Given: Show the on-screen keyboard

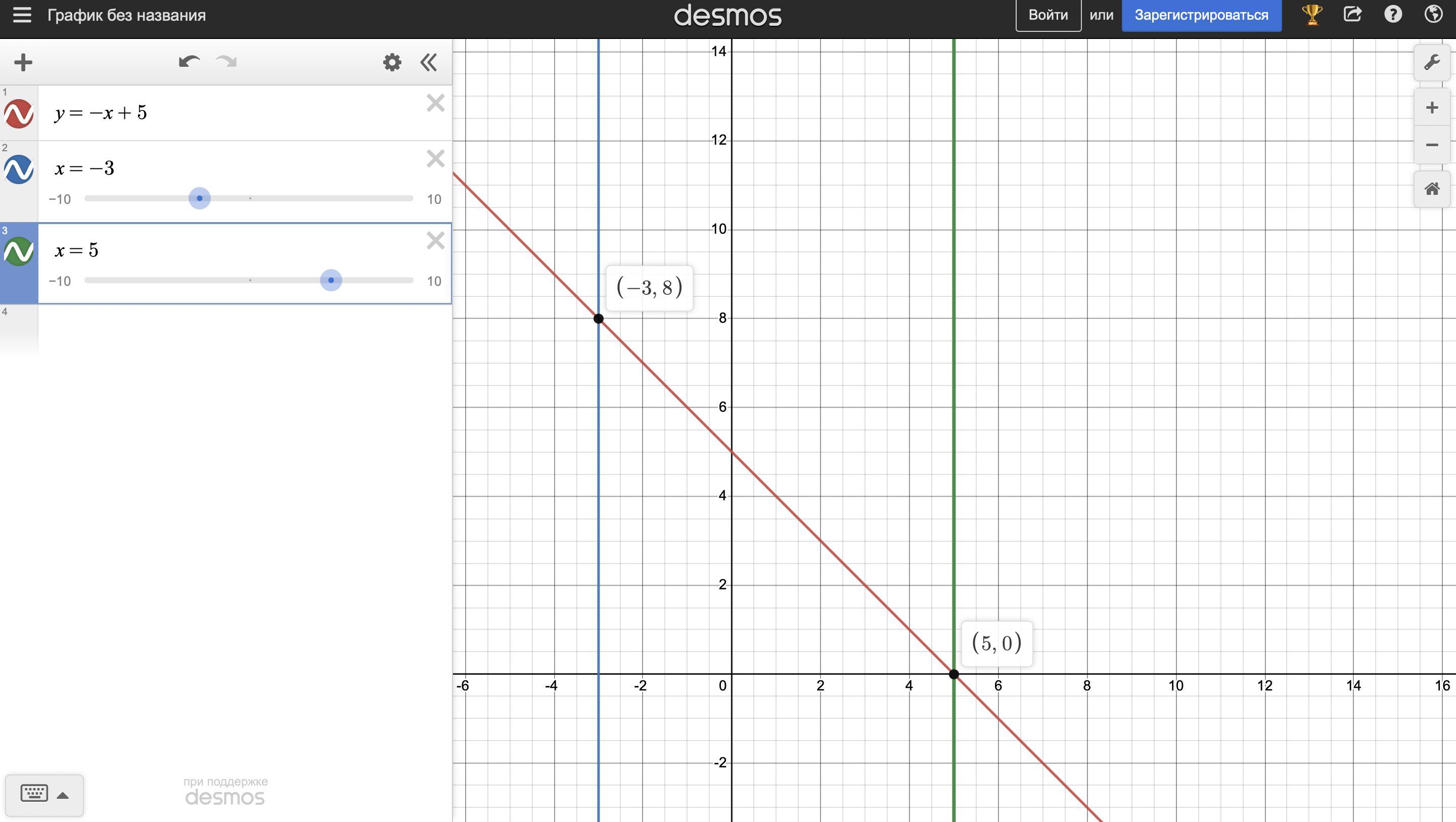Looking at the screenshot, I should coord(34,793).
